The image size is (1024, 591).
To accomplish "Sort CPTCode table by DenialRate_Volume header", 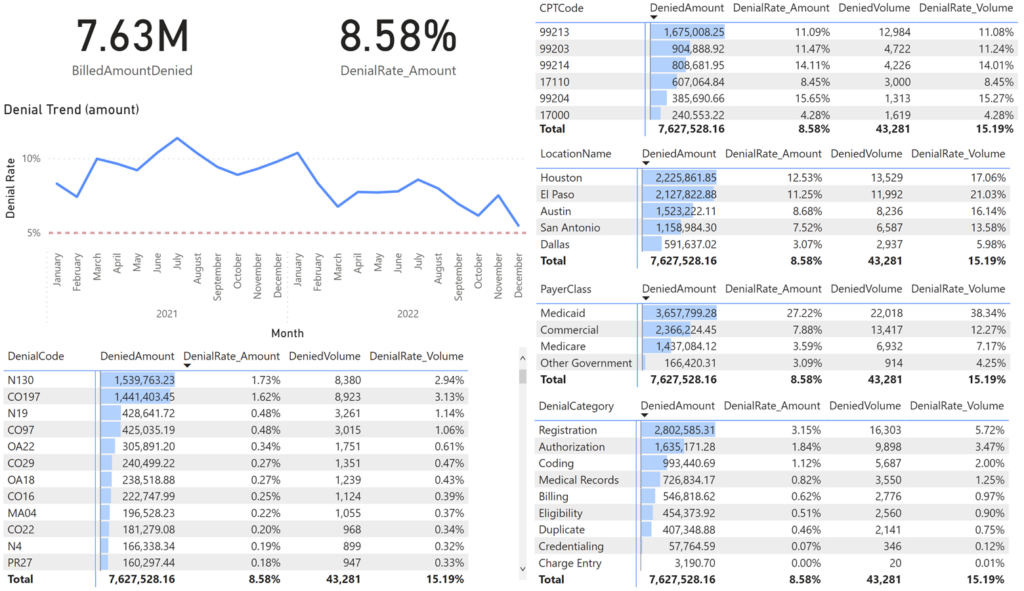I will coord(966,8).
